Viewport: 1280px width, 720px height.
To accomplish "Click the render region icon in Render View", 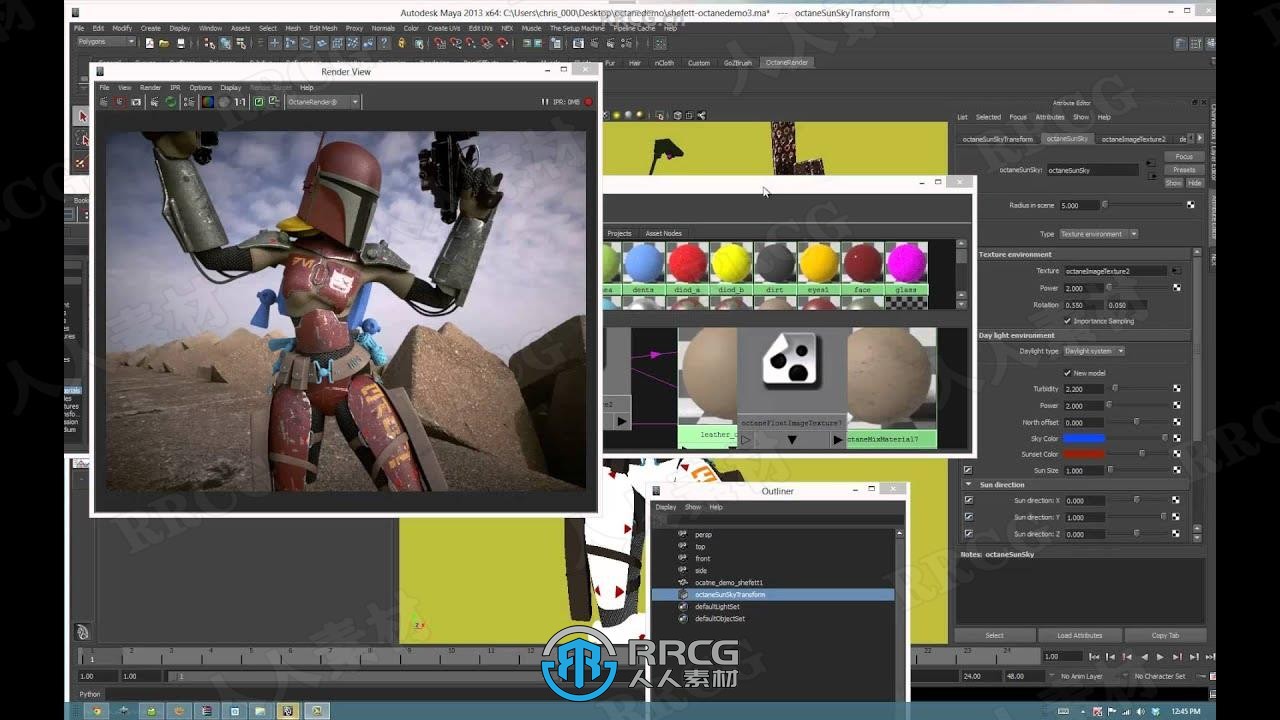I will tap(120, 102).
